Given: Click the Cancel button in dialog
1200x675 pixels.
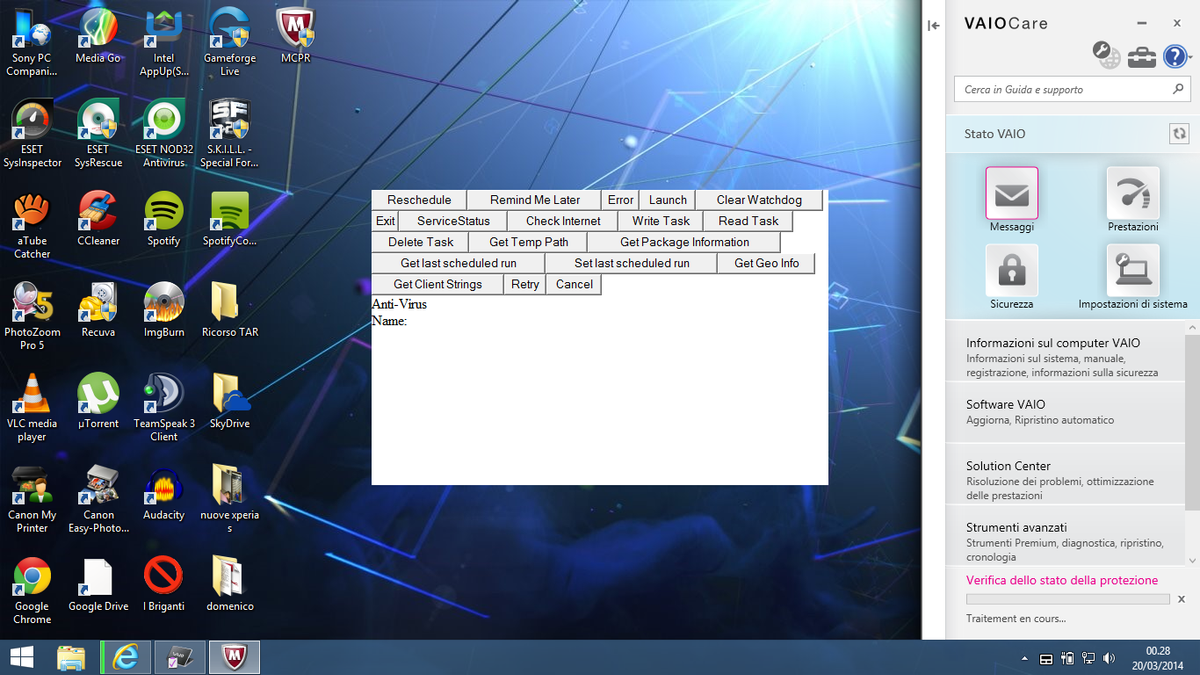Looking at the screenshot, I should pyautogui.click(x=574, y=284).
